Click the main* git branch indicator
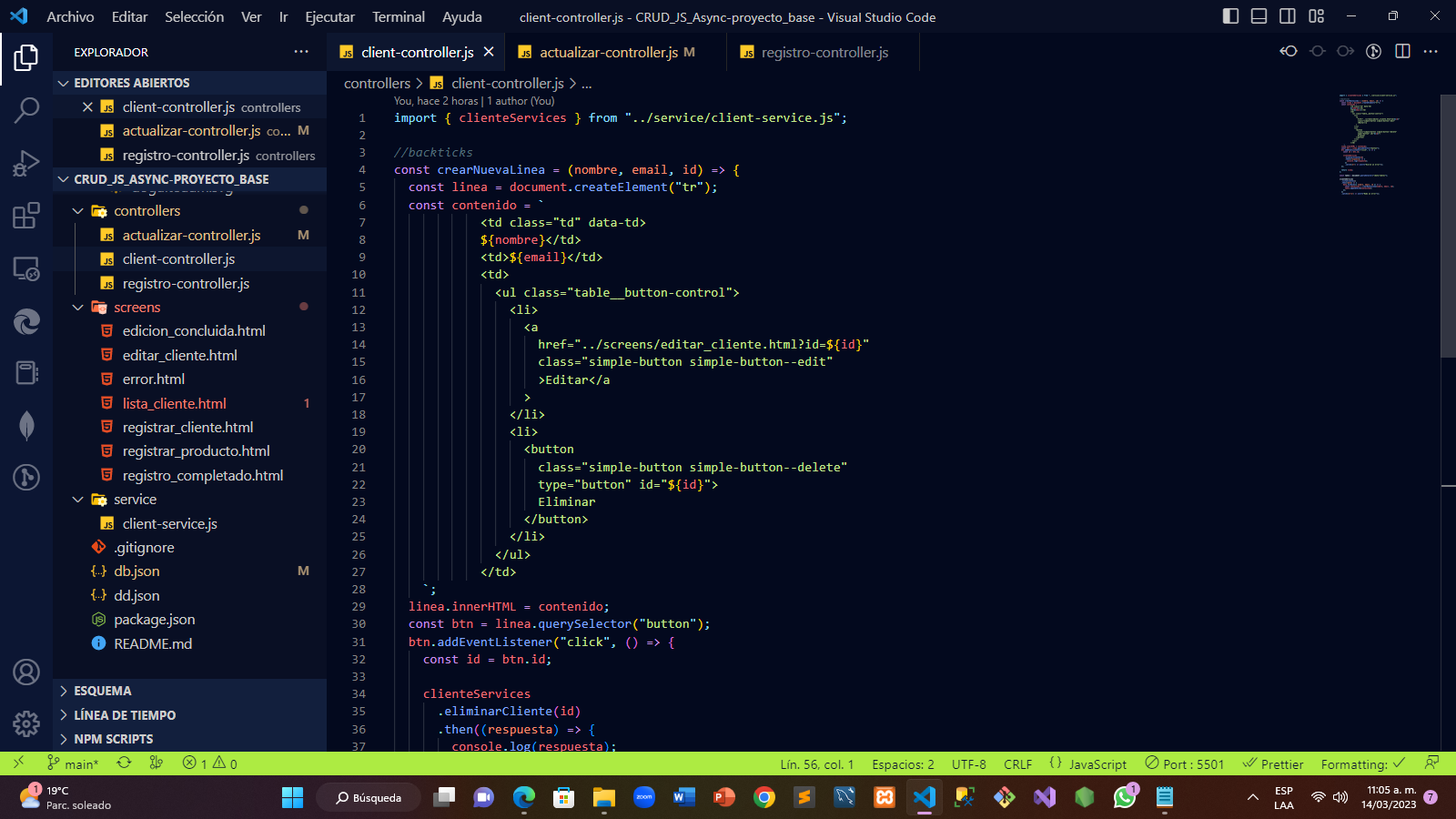Viewport: 1456px width, 819px height. click(73, 763)
